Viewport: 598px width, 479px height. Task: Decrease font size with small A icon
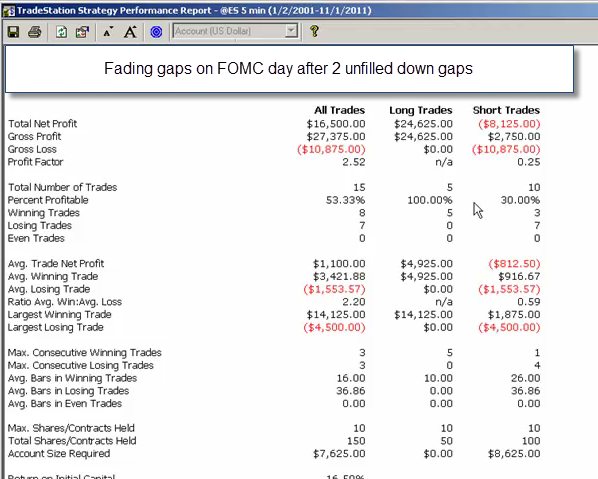point(108,32)
